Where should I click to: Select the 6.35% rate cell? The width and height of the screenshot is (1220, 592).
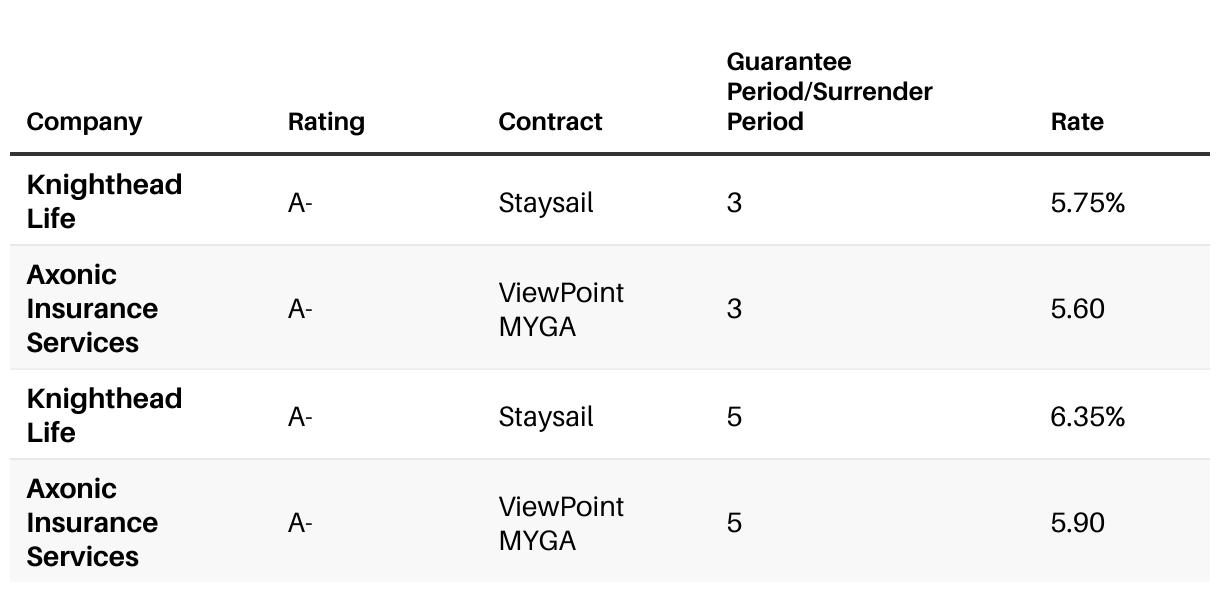(x=1088, y=417)
